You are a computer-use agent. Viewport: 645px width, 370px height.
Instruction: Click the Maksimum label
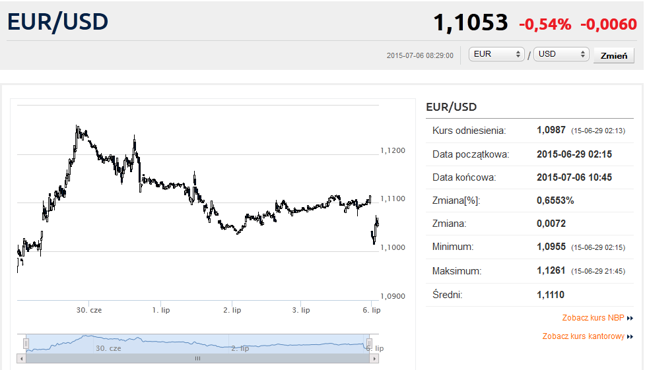457,271
